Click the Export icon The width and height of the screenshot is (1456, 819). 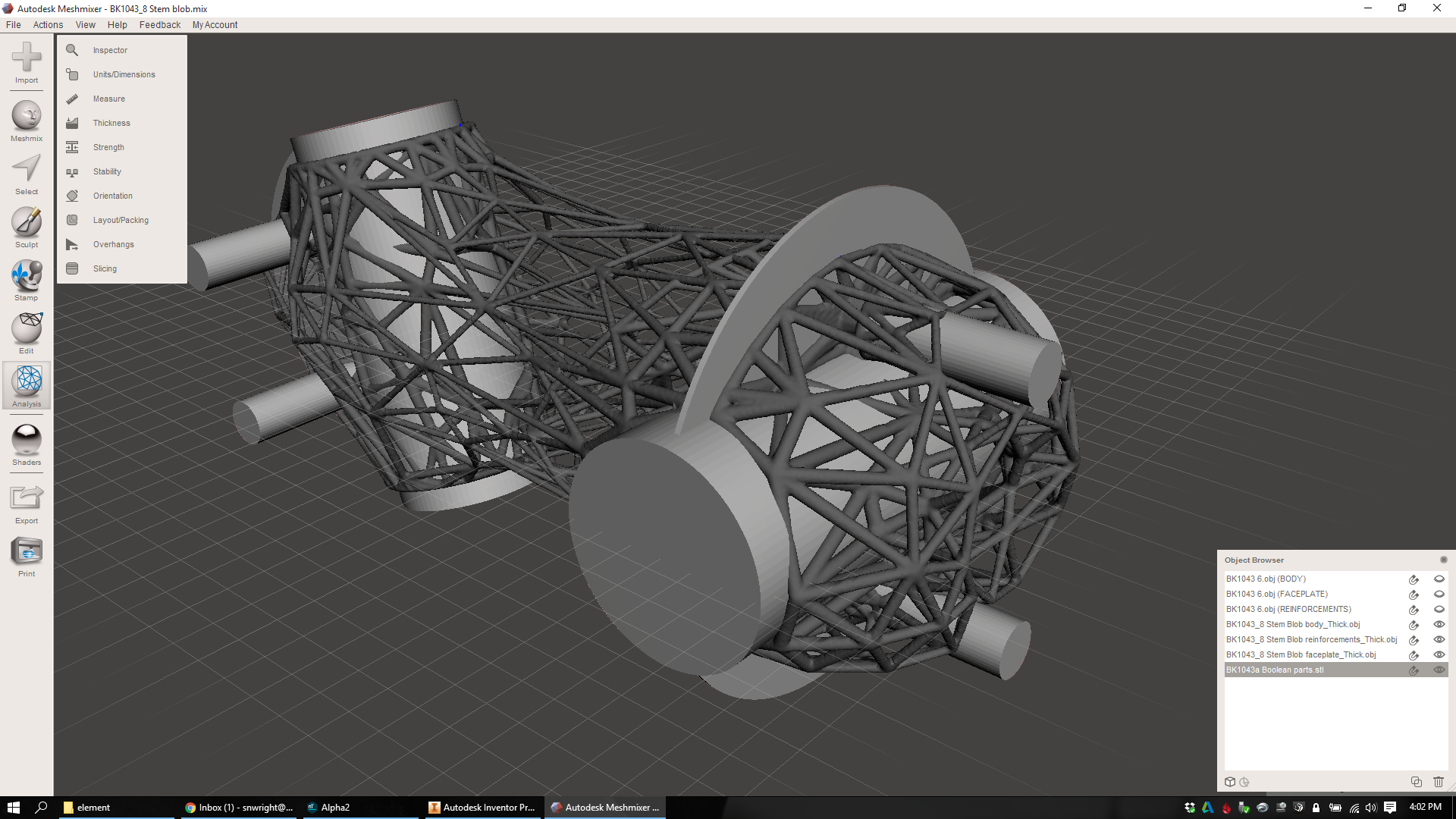pyautogui.click(x=27, y=499)
